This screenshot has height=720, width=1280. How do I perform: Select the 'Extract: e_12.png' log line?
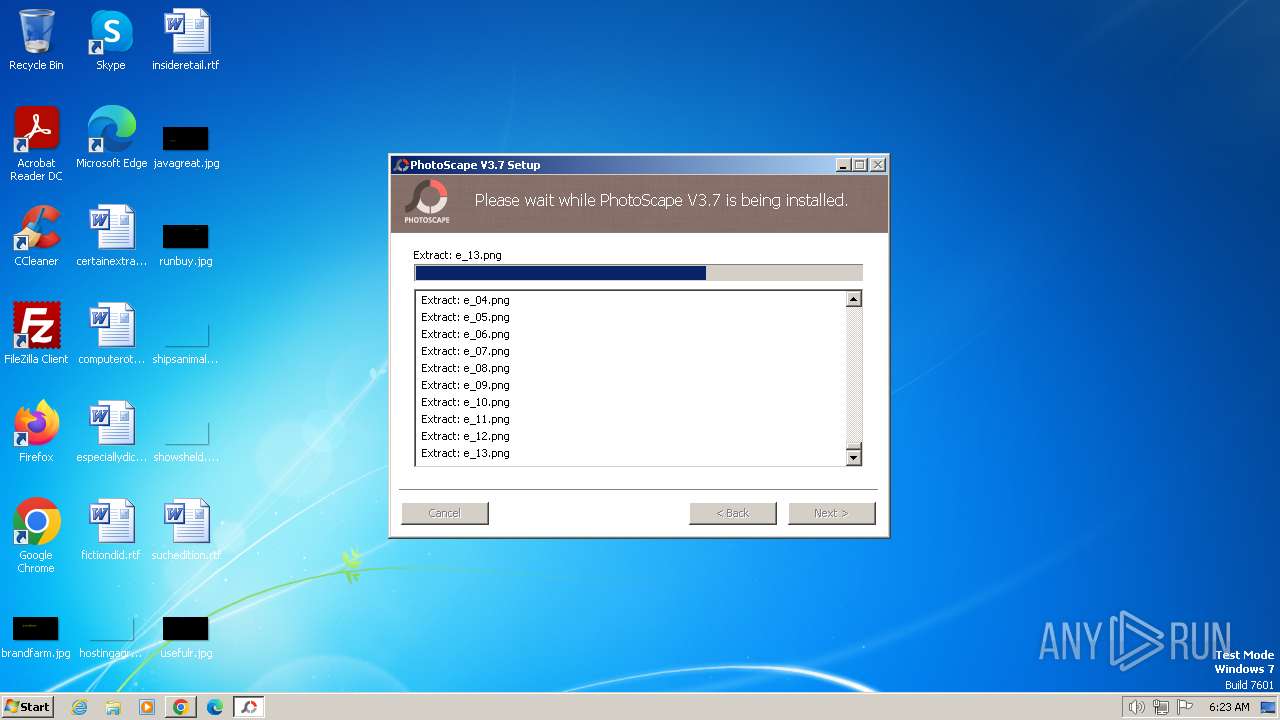[x=466, y=436]
